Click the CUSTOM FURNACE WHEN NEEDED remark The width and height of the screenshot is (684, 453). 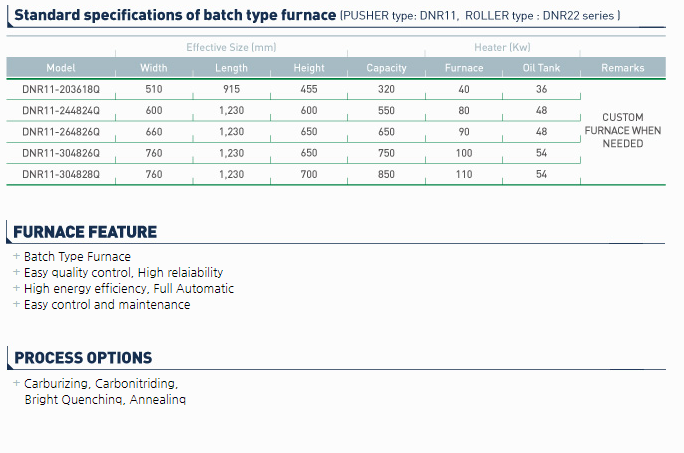tap(623, 130)
